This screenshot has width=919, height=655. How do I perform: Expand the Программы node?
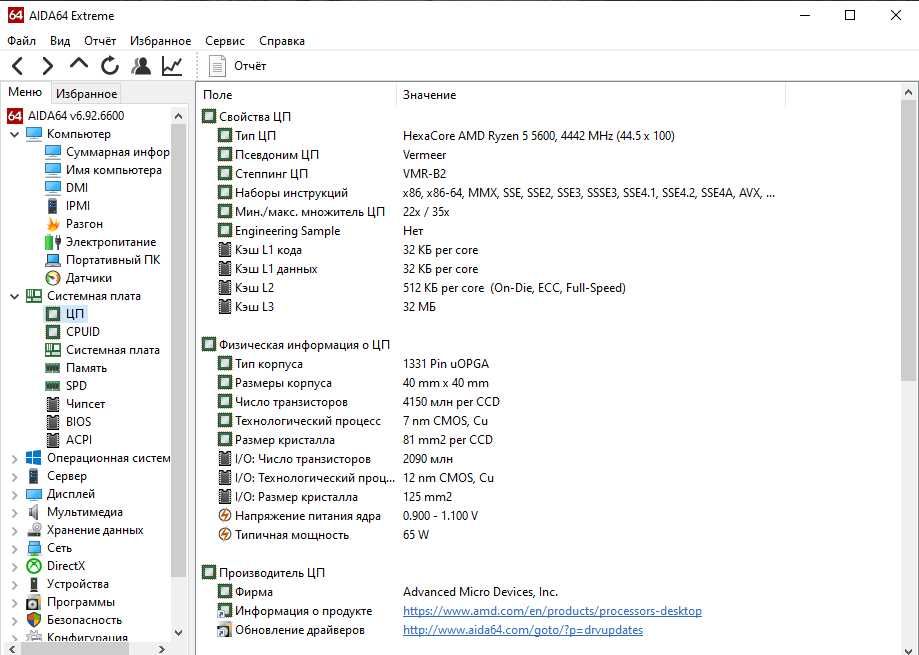[15, 603]
